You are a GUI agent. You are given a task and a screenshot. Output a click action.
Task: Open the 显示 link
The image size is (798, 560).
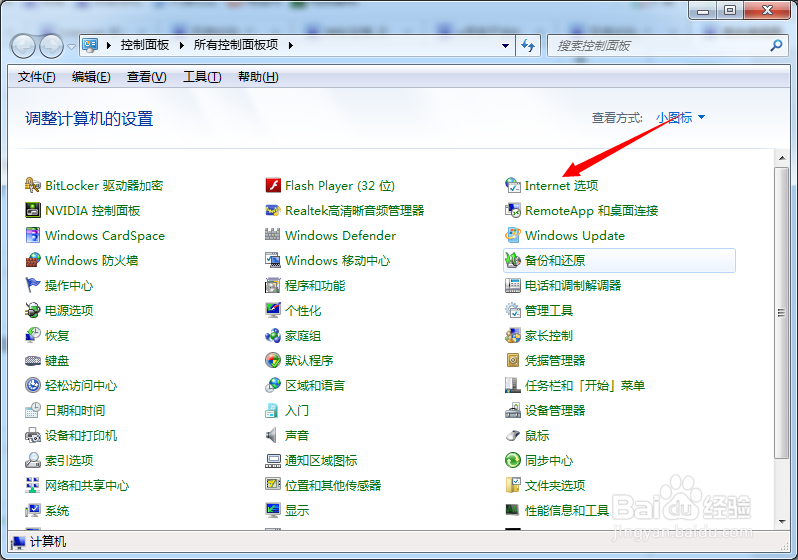(297, 510)
